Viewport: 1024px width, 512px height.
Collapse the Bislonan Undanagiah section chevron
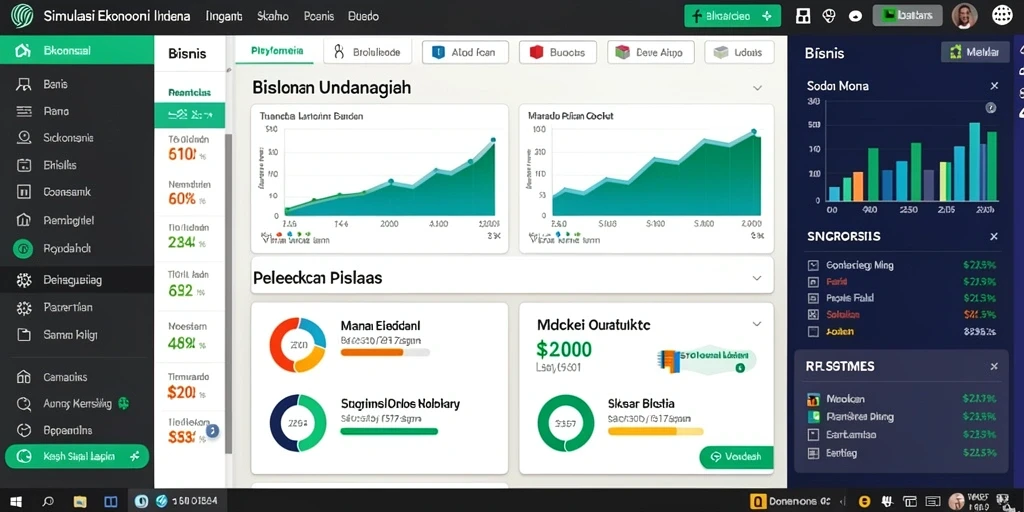point(757,88)
